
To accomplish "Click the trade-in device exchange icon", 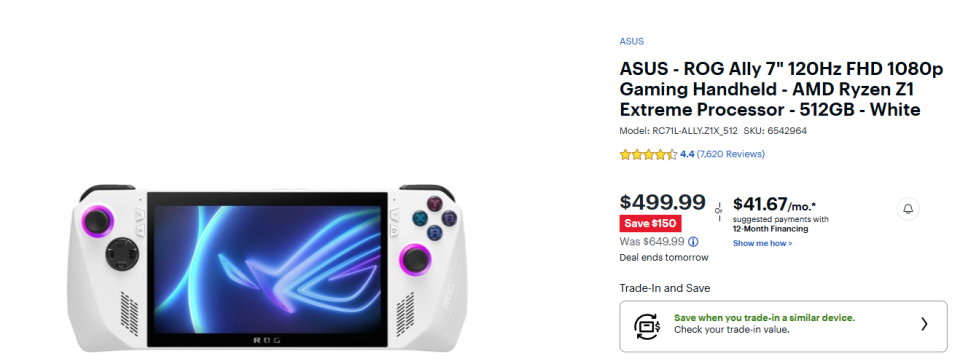I will tap(647, 325).
